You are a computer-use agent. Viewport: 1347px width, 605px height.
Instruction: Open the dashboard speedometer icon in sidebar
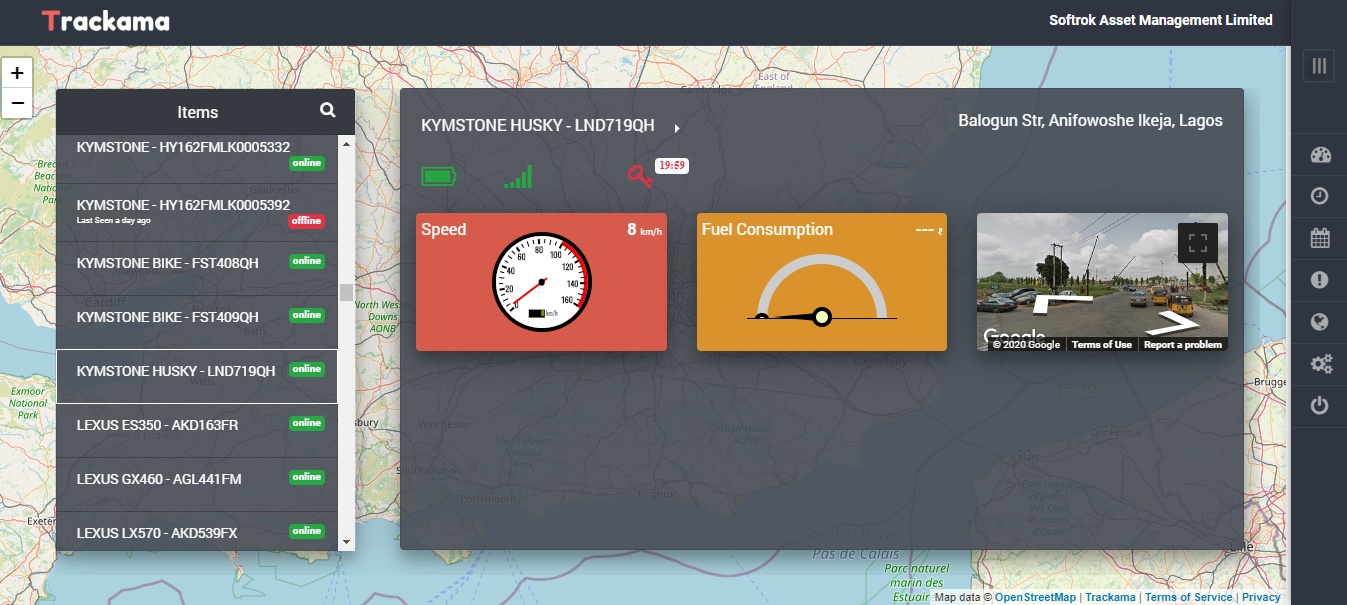click(x=1320, y=155)
